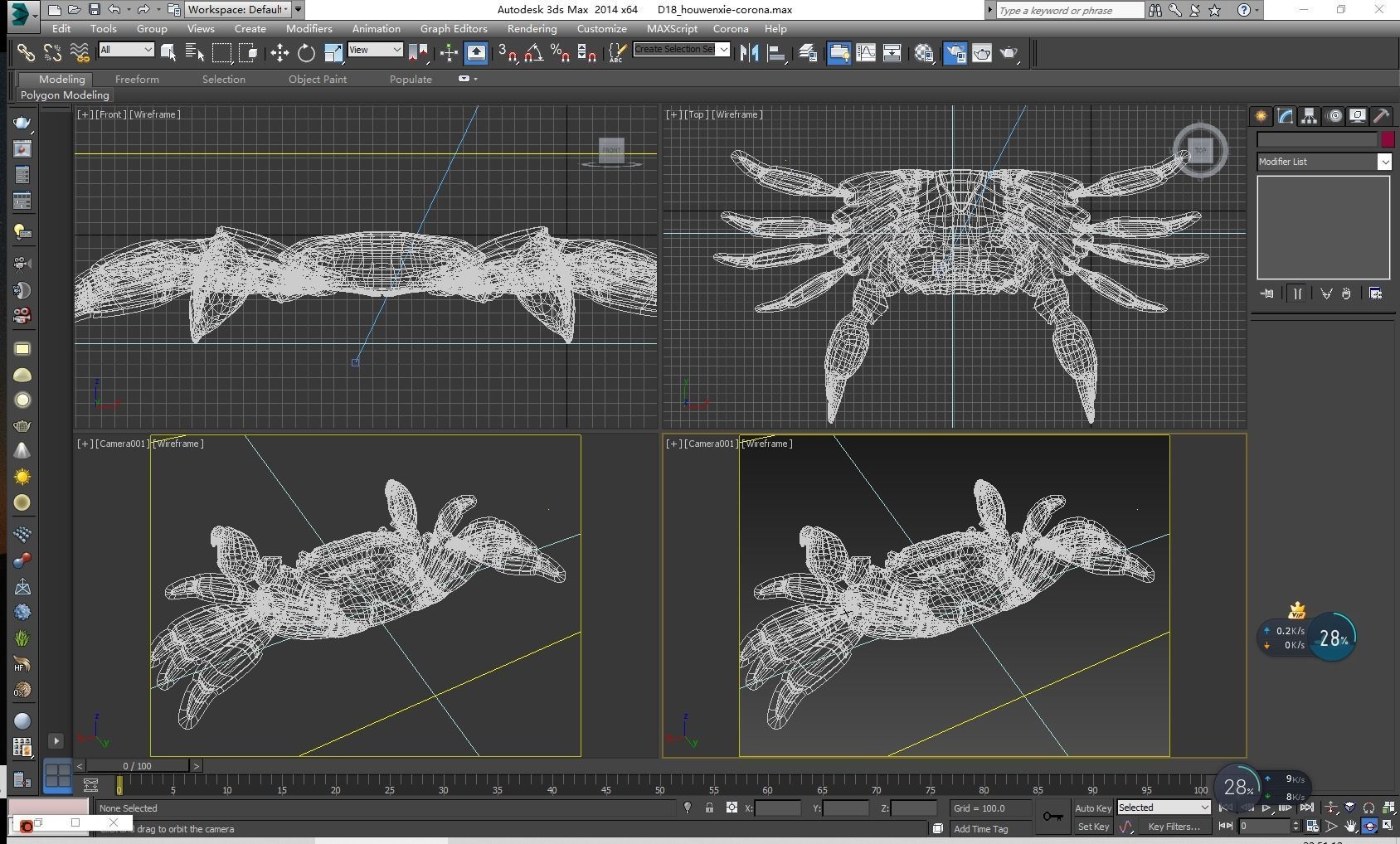The image size is (1400, 844).
Task: Activate the Select and Rotate tool
Action: 306,53
